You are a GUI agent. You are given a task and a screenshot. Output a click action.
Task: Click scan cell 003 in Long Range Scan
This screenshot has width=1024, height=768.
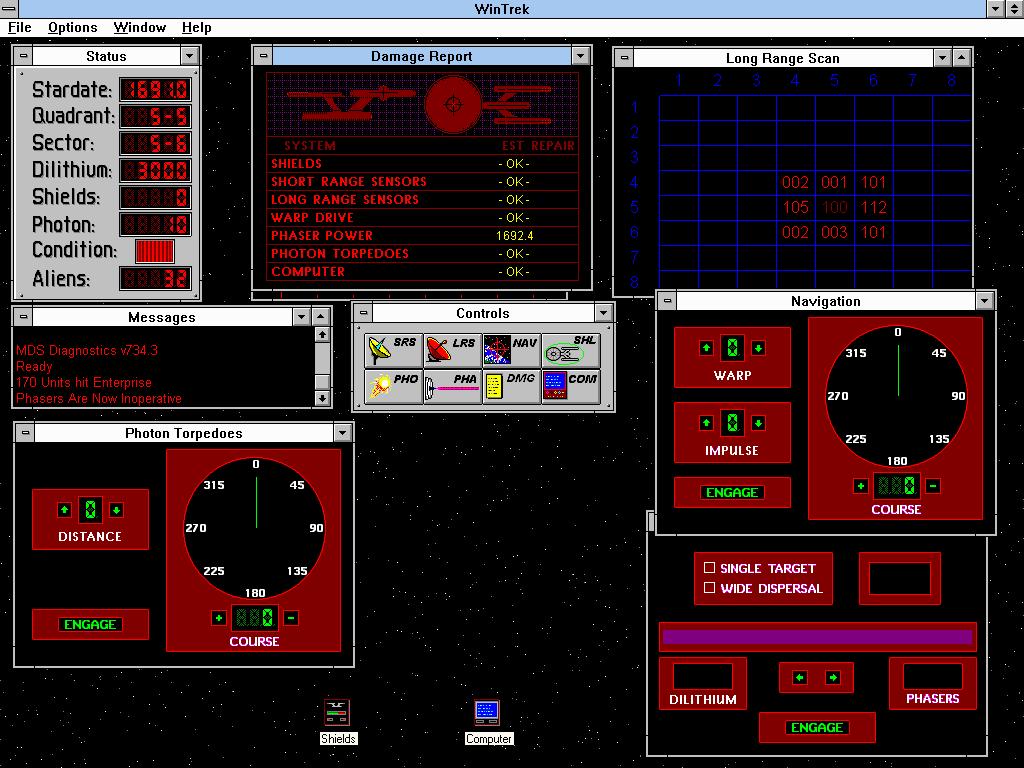(x=834, y=232)
